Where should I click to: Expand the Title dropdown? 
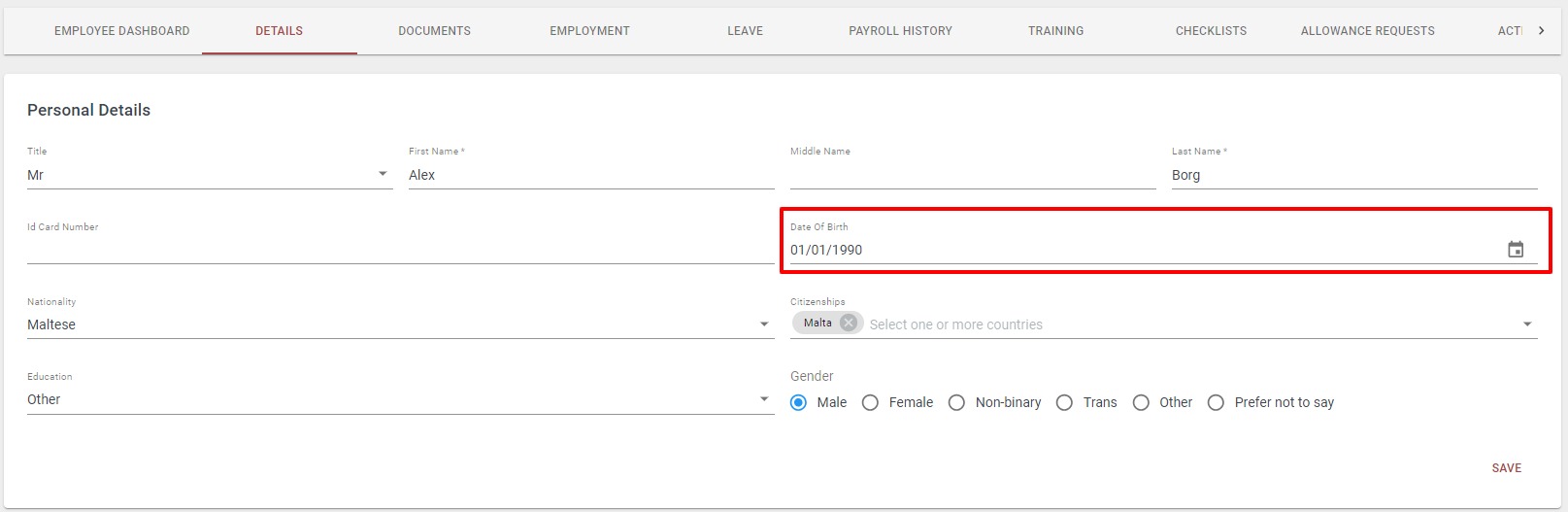point(383,174)
